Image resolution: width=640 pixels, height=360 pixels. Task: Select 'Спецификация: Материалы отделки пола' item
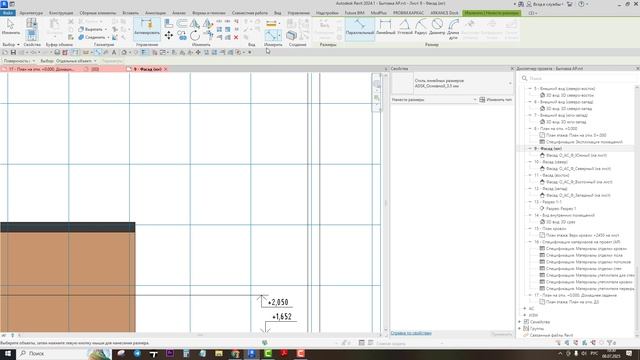[x=584, y=255]
